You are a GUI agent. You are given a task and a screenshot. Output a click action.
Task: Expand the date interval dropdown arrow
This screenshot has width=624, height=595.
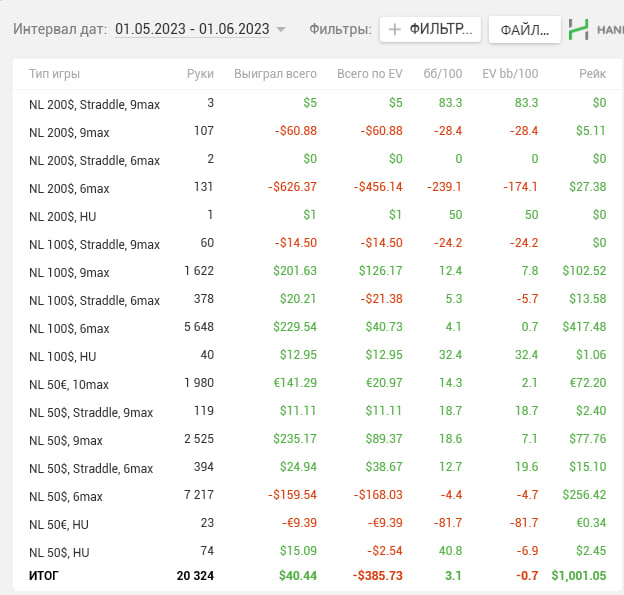tap(281, 30)
